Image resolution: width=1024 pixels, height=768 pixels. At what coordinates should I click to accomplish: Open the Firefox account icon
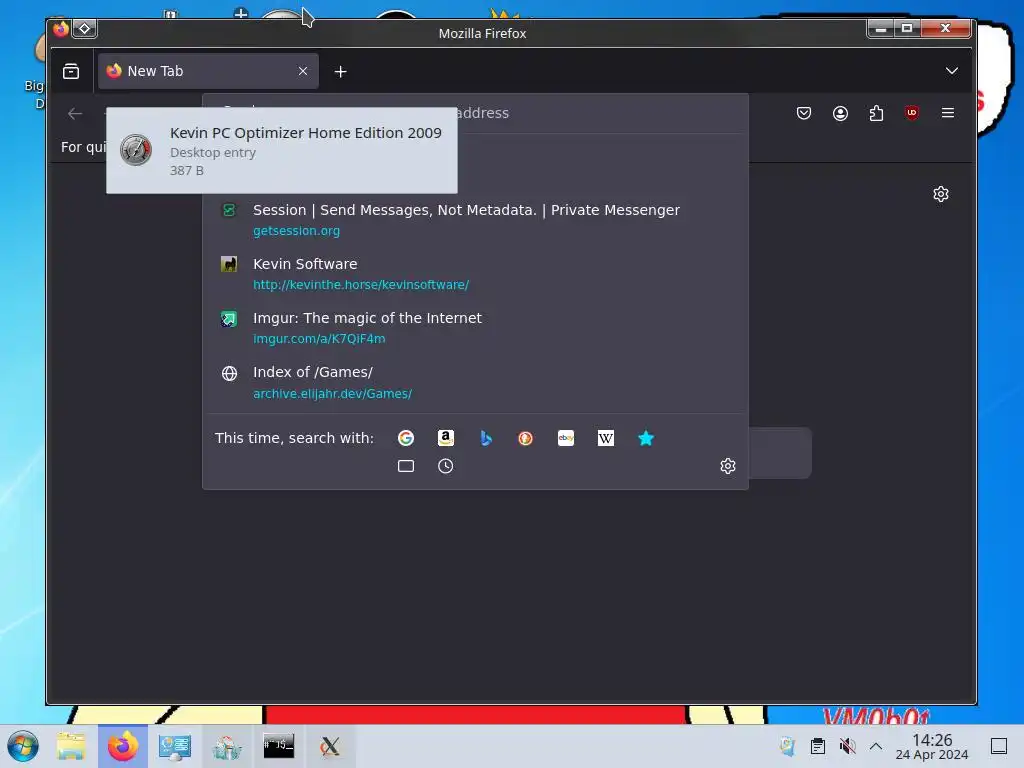click(840, 114)
